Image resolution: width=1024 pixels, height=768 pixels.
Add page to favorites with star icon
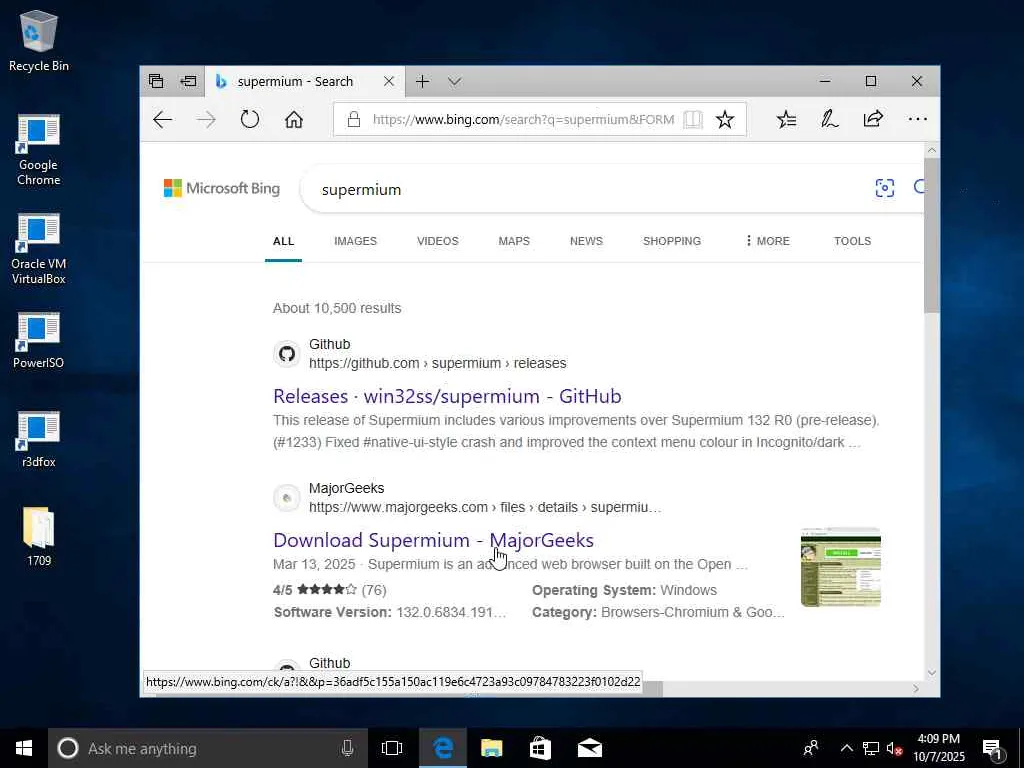click(x=725, y=120)
